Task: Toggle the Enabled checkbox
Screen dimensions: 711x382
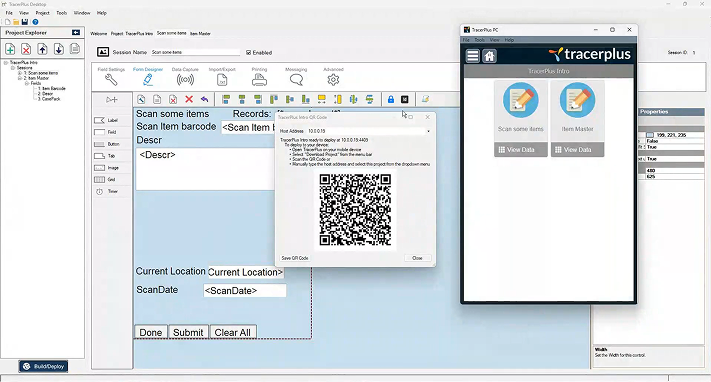Action: coord(248,53)
